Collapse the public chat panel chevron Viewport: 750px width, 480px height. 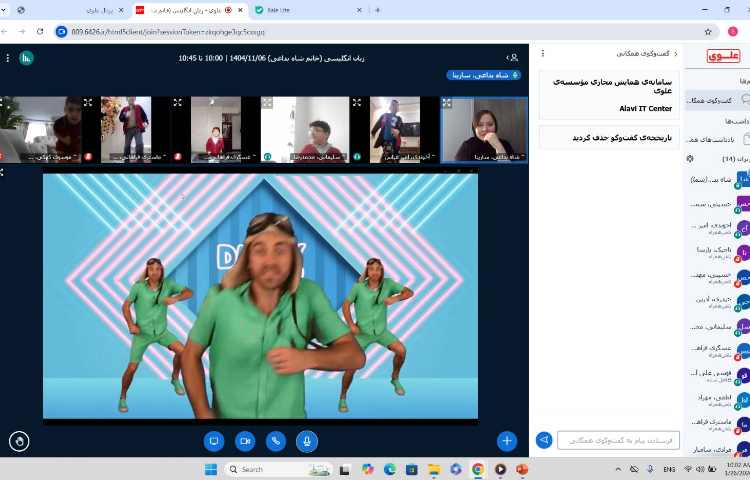click(676, 53)
